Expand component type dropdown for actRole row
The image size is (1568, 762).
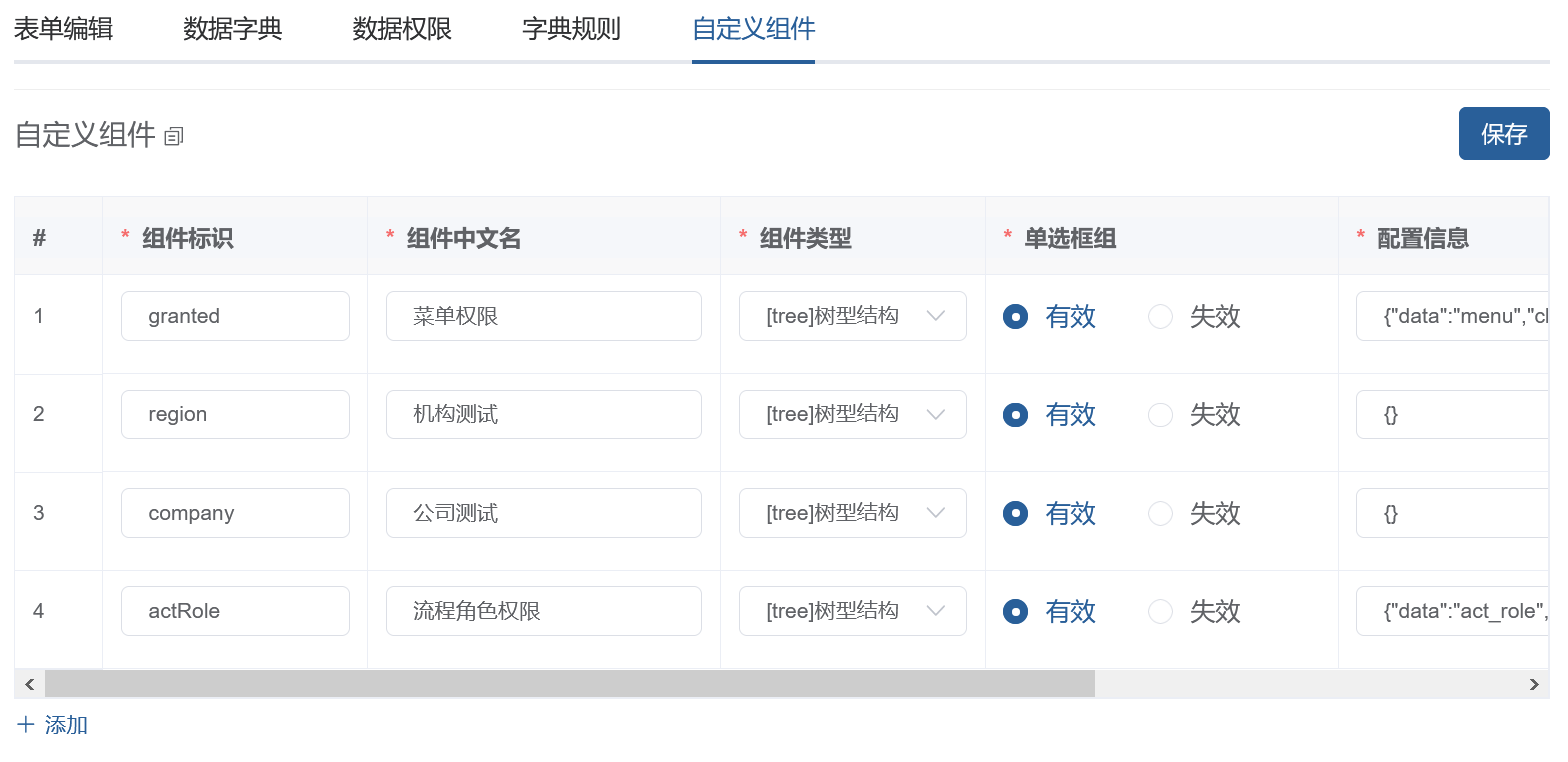click(852, 611)
